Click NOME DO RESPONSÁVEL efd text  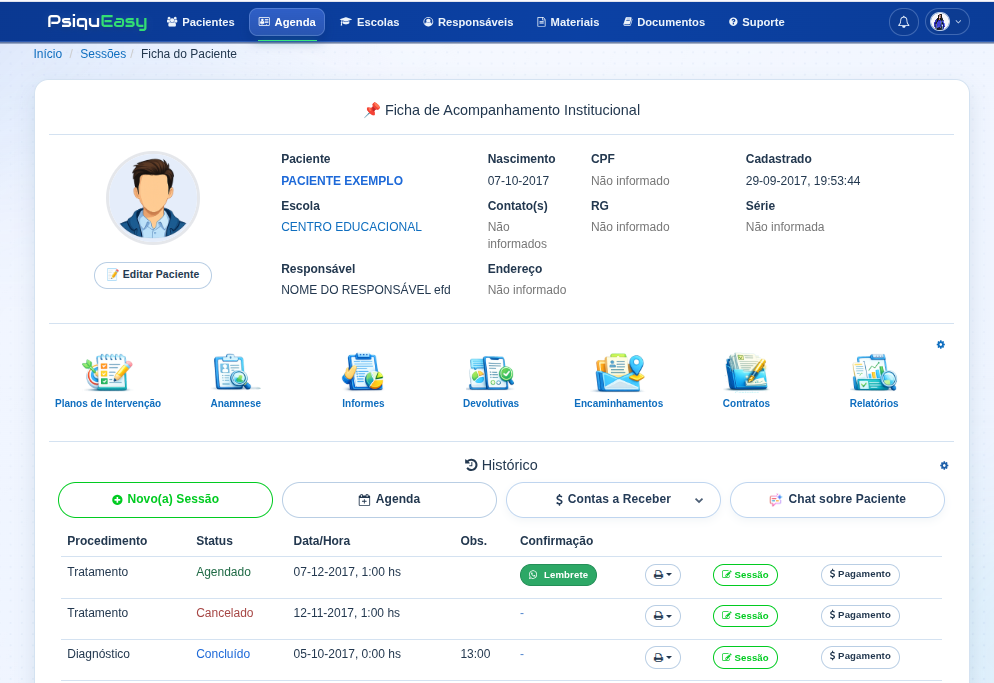366,290
